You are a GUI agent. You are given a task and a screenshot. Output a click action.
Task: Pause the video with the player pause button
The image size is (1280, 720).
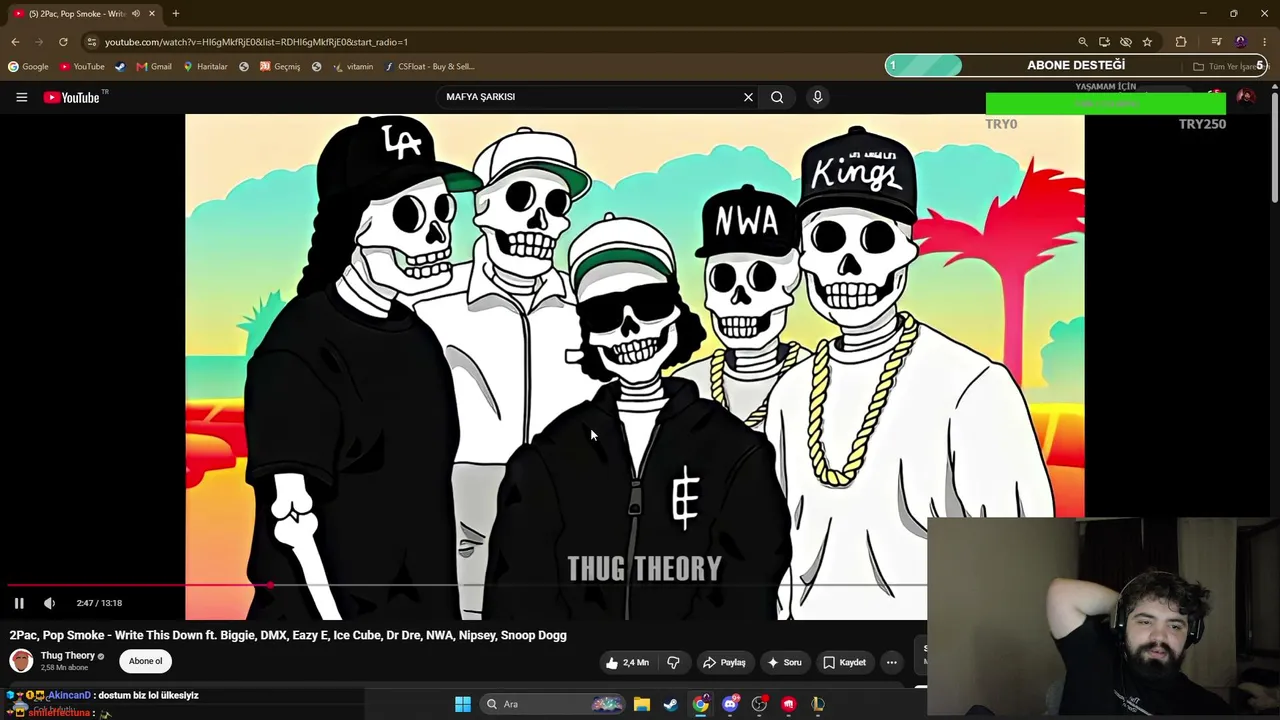coord(19,603)
